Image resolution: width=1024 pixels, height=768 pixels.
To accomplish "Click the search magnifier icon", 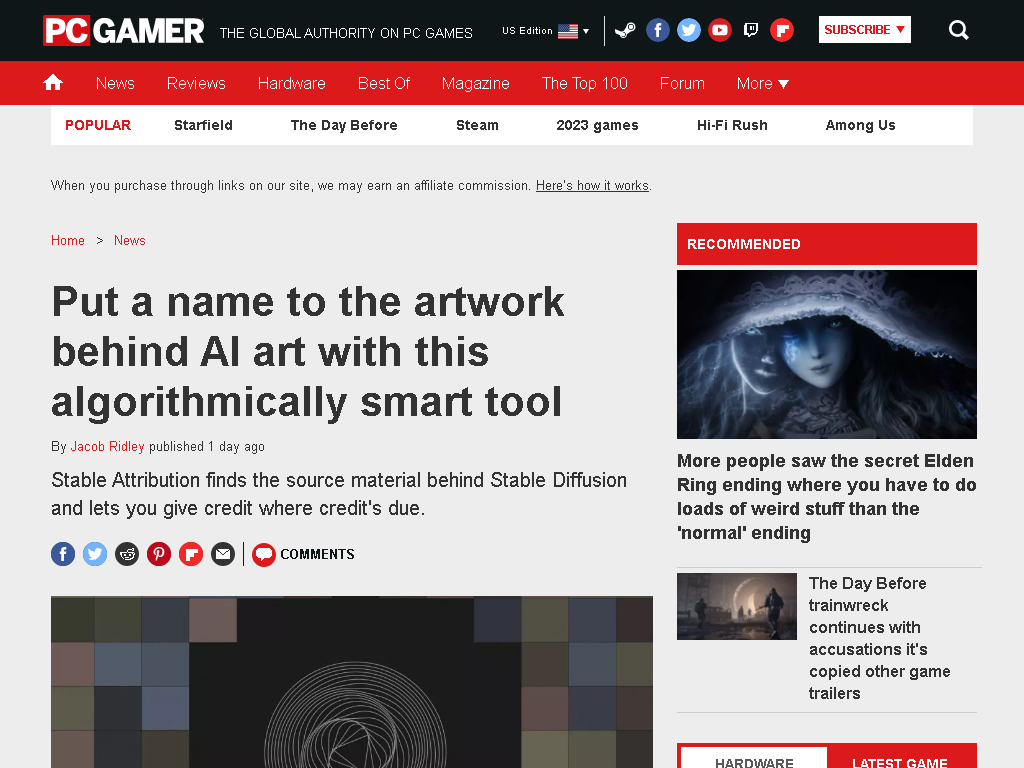I will [x=958, y=30].
